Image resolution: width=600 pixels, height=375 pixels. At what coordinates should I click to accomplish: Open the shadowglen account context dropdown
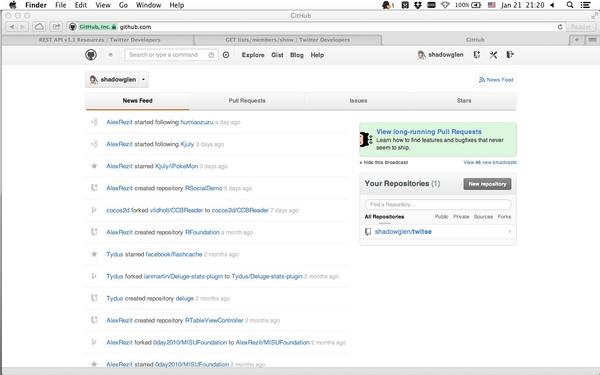(117, 80)
